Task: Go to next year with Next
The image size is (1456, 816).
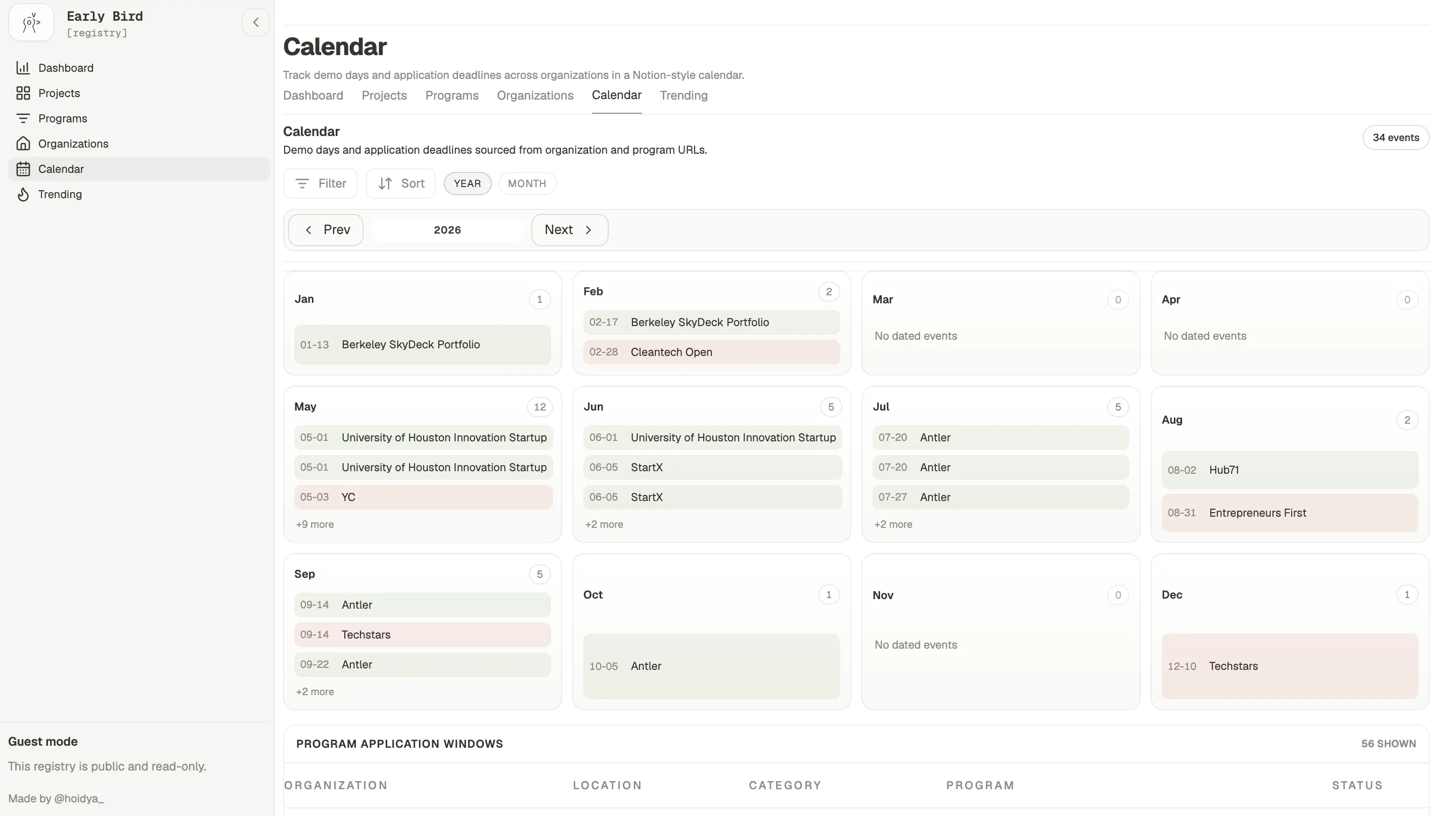Action: (x=570, y=230)
